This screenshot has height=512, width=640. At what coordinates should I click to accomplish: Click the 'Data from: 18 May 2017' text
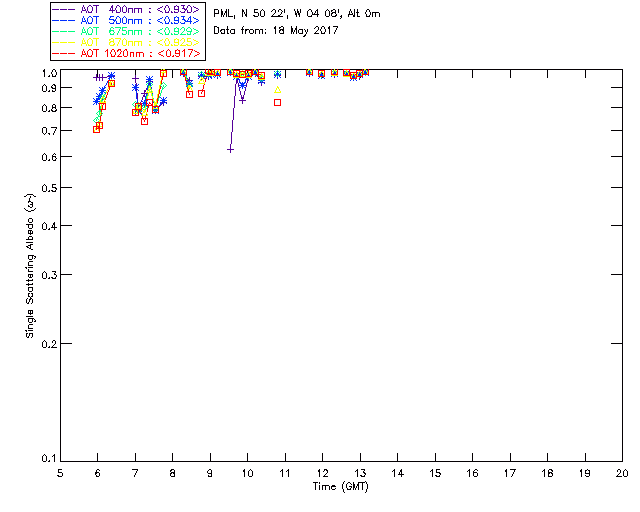coord(276,30)
